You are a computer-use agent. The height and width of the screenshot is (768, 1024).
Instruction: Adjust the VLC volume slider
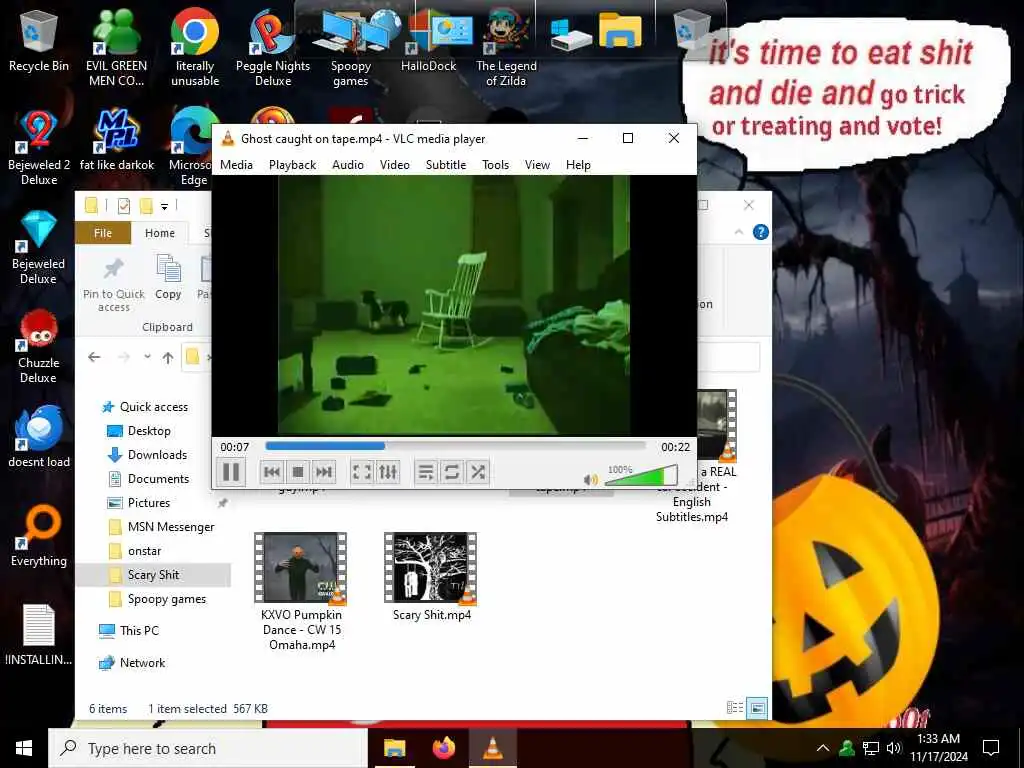[x=641, y=476]
